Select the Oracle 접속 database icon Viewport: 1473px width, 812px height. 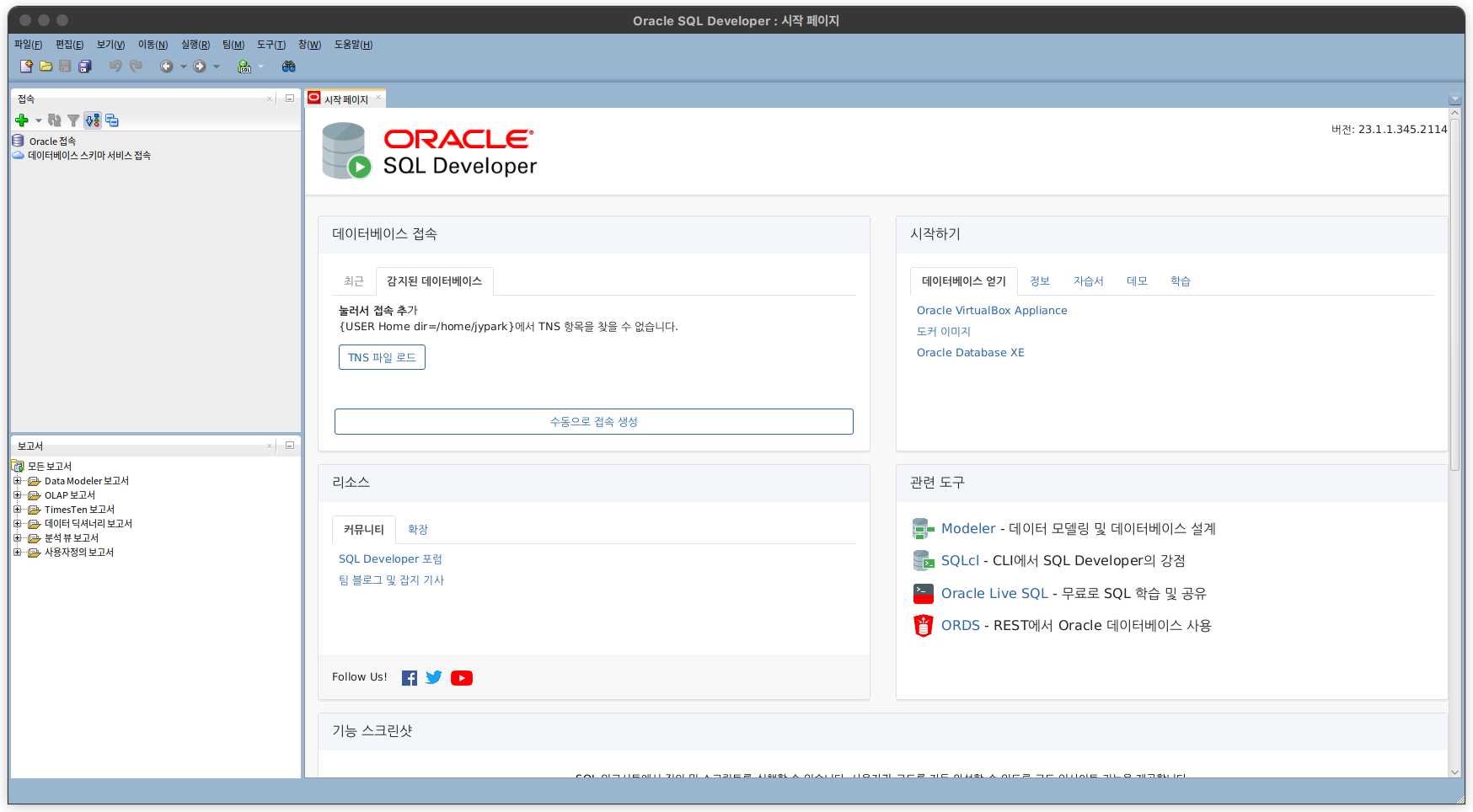(x=18, y=141)
